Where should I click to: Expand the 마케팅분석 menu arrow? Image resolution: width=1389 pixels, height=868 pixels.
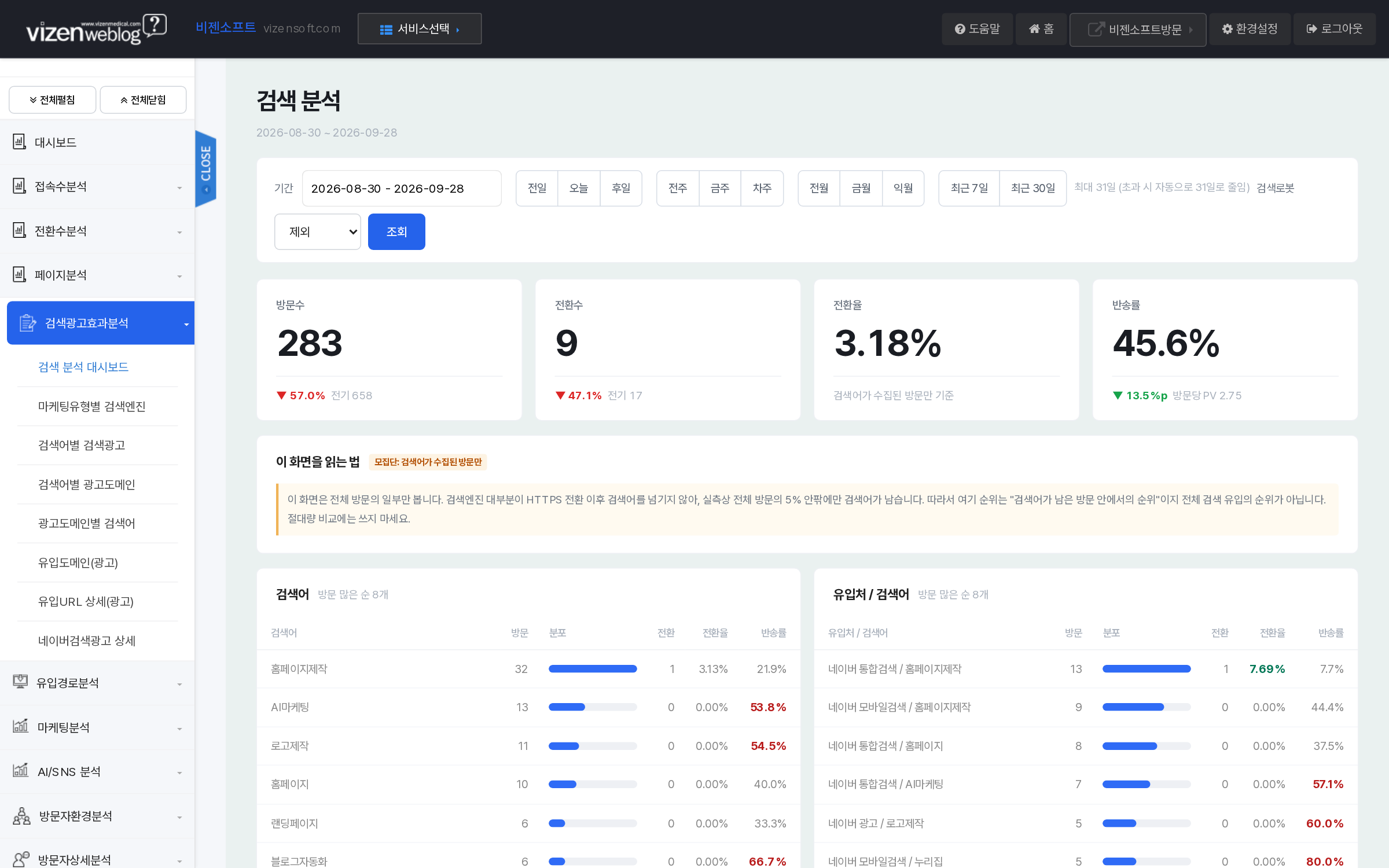pos(179,729)
